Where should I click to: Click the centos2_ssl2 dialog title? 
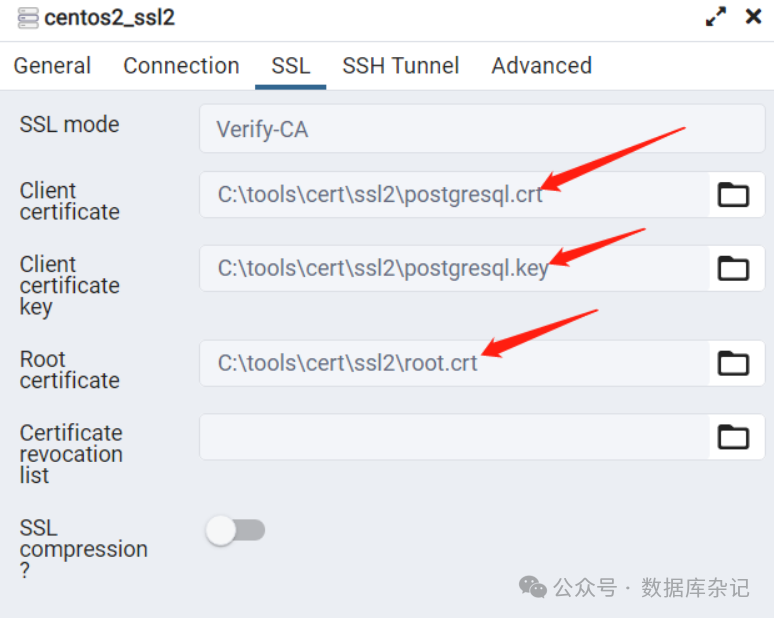pos(109,18)
